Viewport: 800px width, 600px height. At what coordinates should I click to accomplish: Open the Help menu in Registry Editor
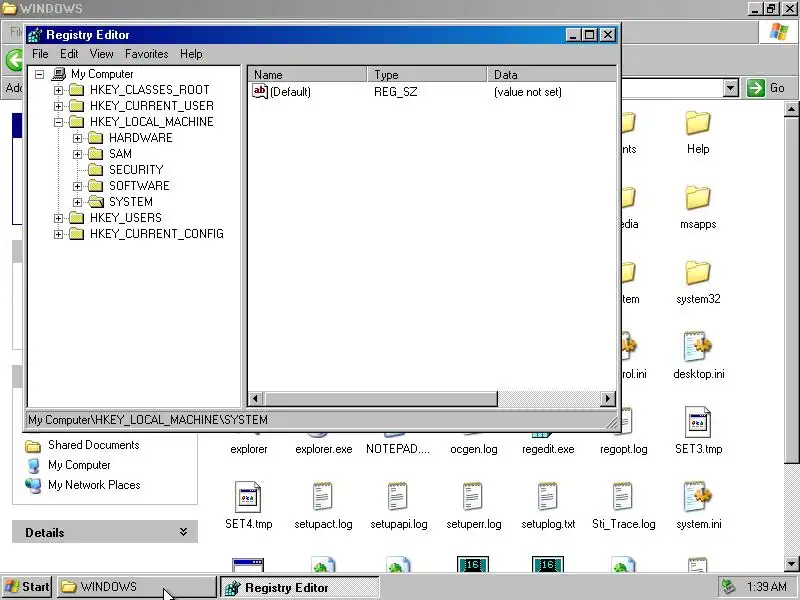(x=191, y=54)
